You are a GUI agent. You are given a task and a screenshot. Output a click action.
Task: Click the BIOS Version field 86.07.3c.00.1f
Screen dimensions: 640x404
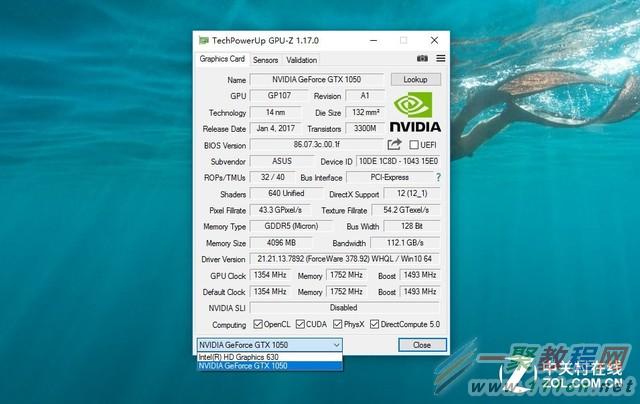click(317, 145)
